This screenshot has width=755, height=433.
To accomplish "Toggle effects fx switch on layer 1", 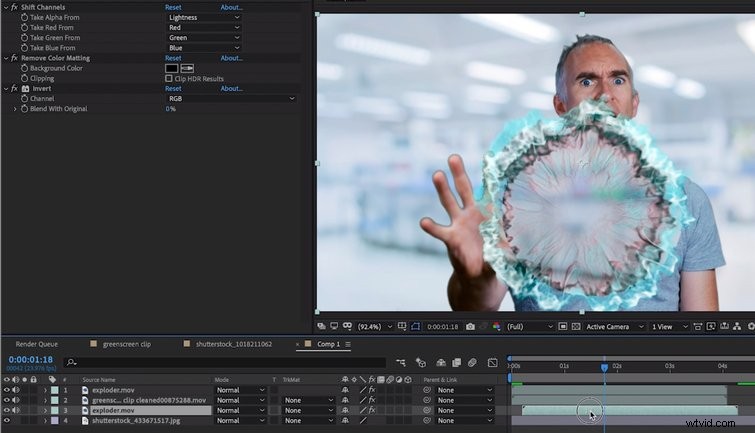I will point(372,390).
